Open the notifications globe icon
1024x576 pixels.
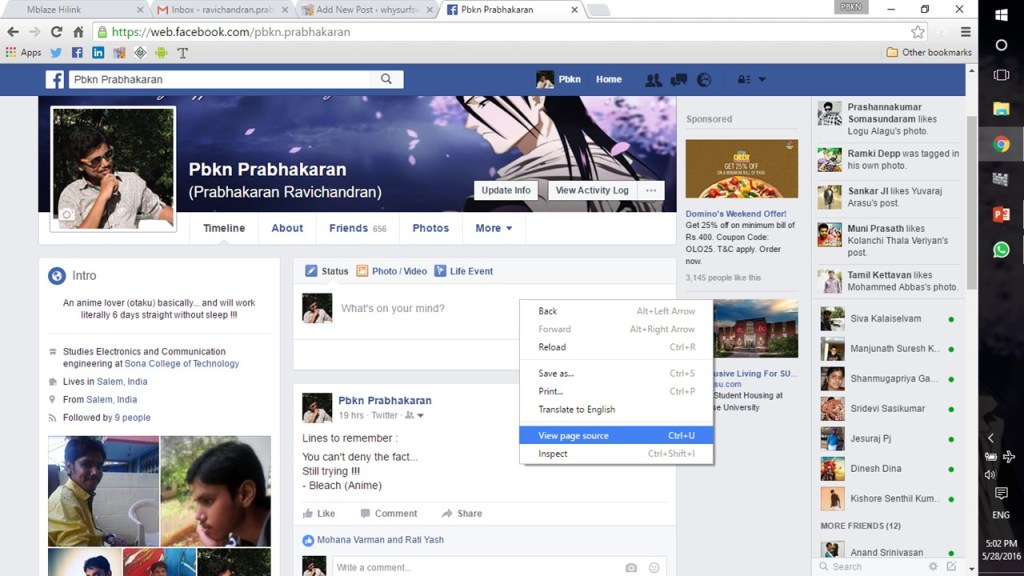click(x=704, y=80)
